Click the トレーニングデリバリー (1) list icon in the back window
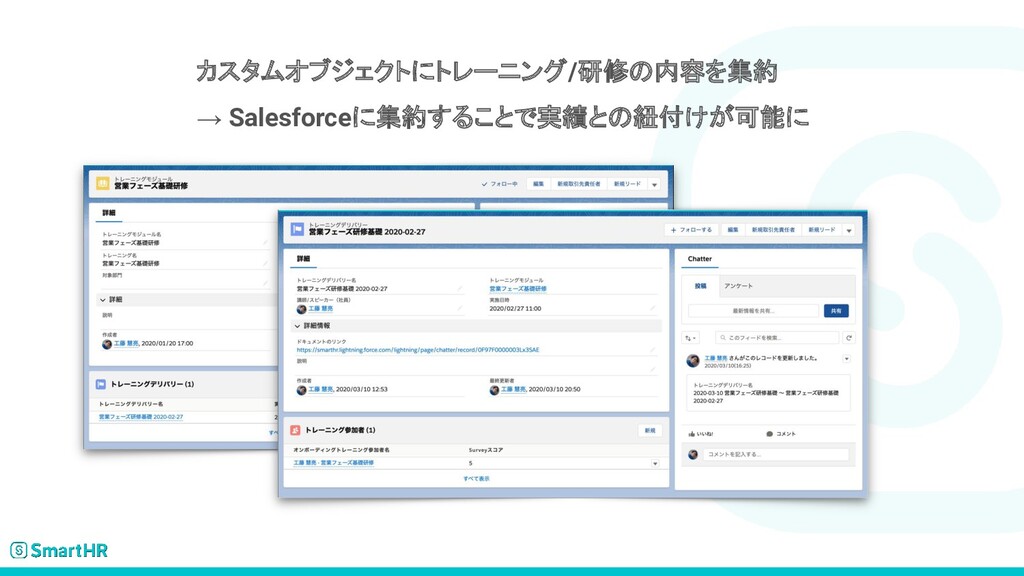 101,384
